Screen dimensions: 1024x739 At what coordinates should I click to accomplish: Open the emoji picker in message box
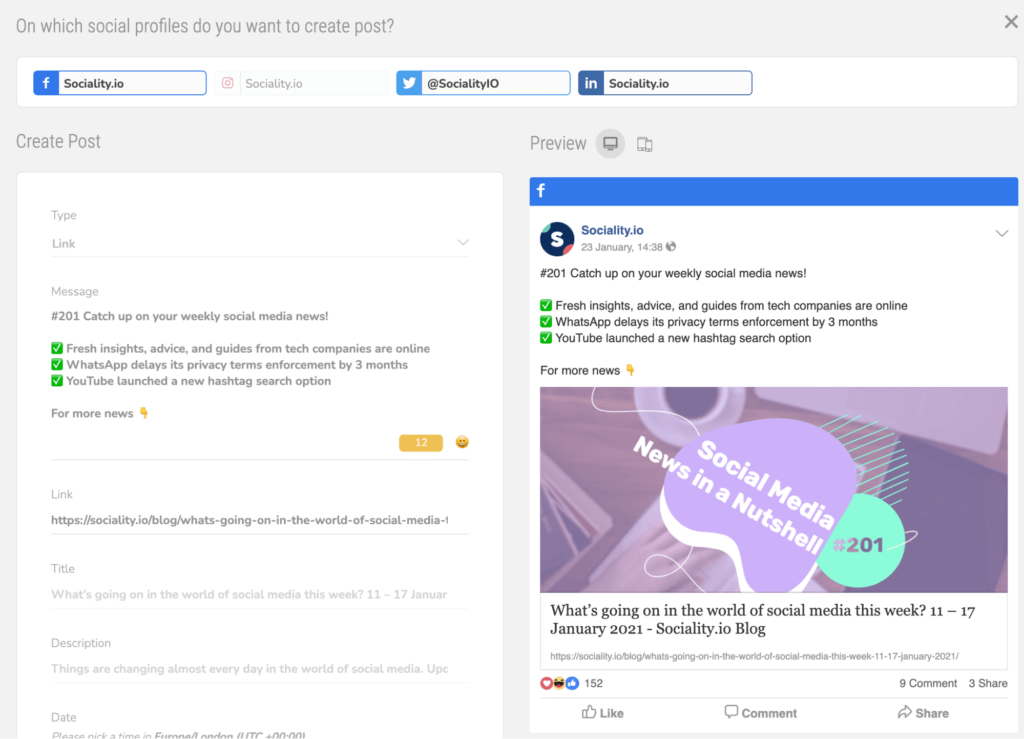pyautogui.click(x=462, y=442)
